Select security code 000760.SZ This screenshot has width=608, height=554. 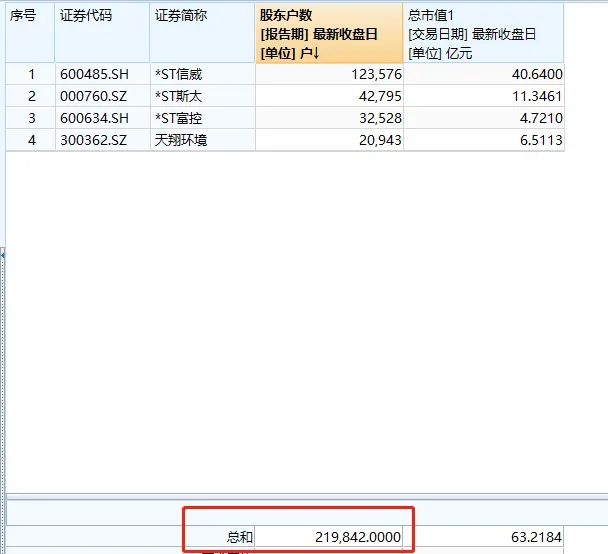pos(93,96)
